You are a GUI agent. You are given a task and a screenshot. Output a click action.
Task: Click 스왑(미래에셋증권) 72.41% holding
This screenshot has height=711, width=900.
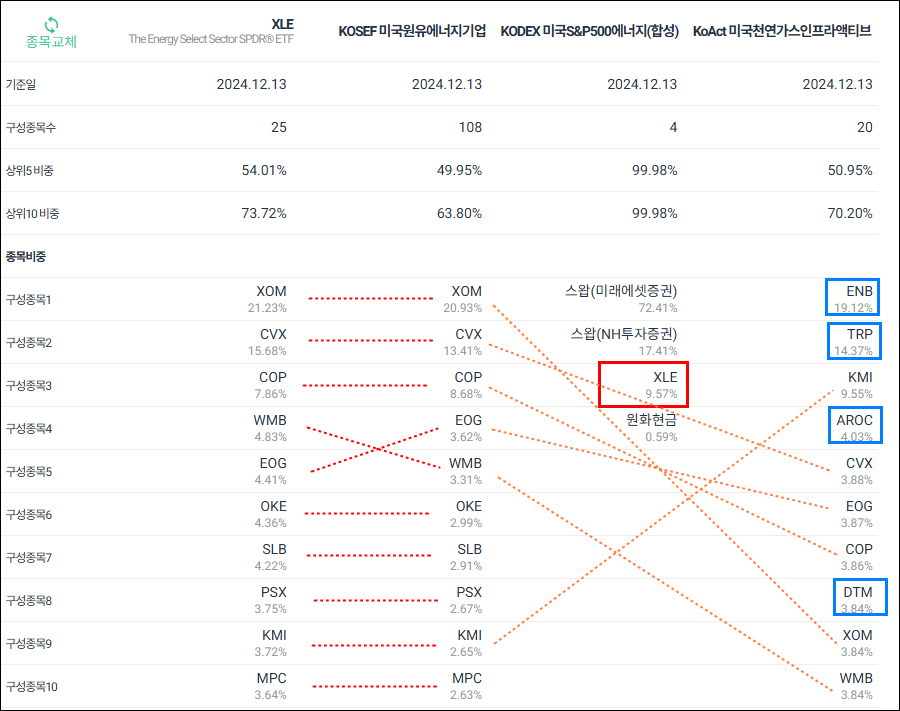coord(622,299)
